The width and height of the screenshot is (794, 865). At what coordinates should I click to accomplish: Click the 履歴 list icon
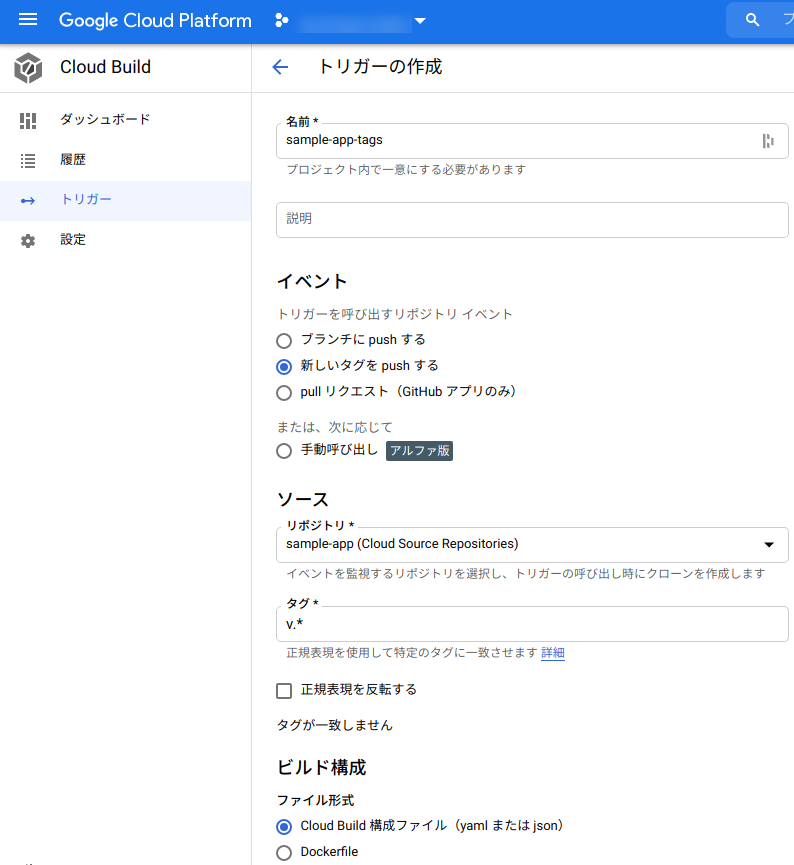pyautogui.click(x=28, y=161)
